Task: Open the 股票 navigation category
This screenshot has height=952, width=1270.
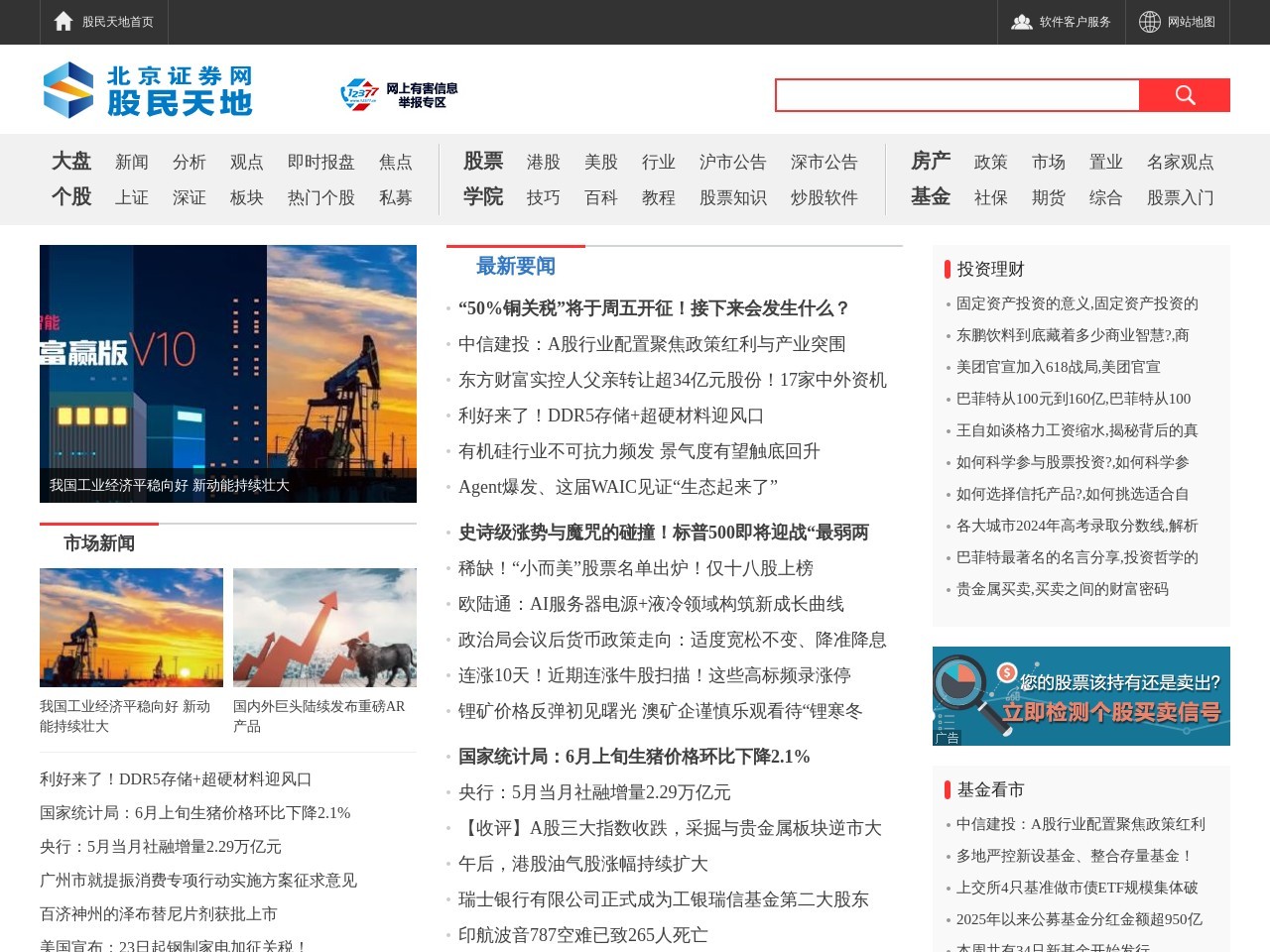Action: pos(483,161)
